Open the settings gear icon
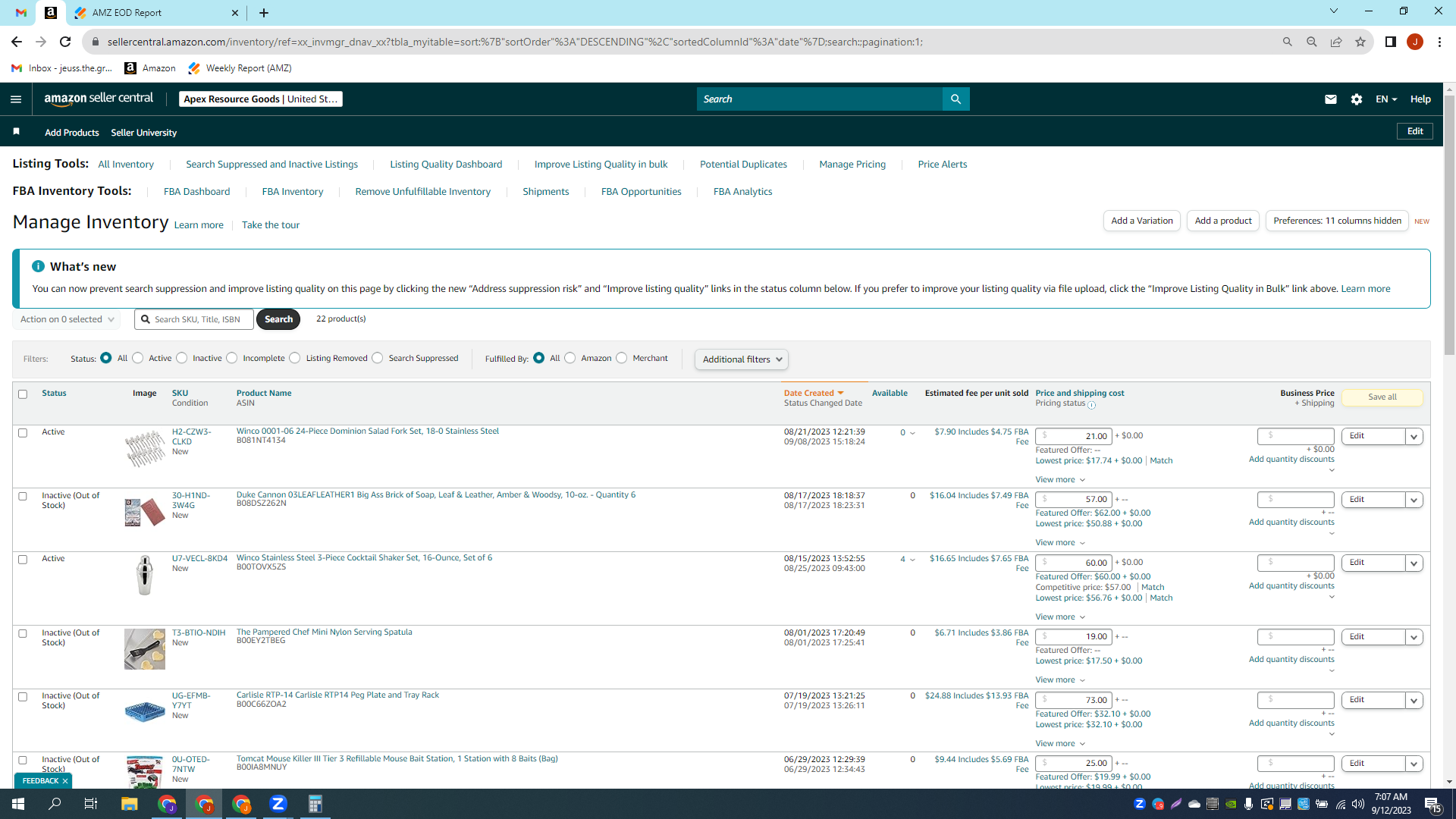 (x=1357, y=99)
